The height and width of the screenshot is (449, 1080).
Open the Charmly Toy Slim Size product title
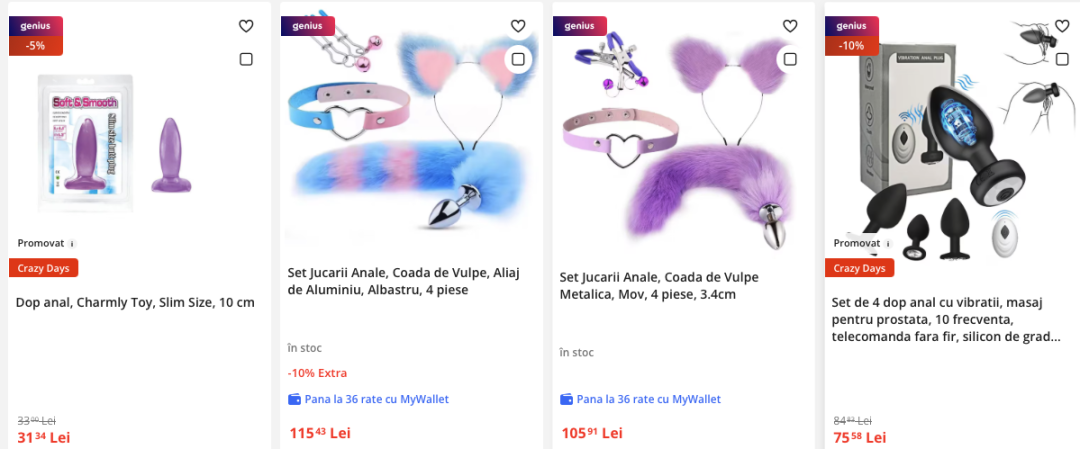tap(135, 302)
